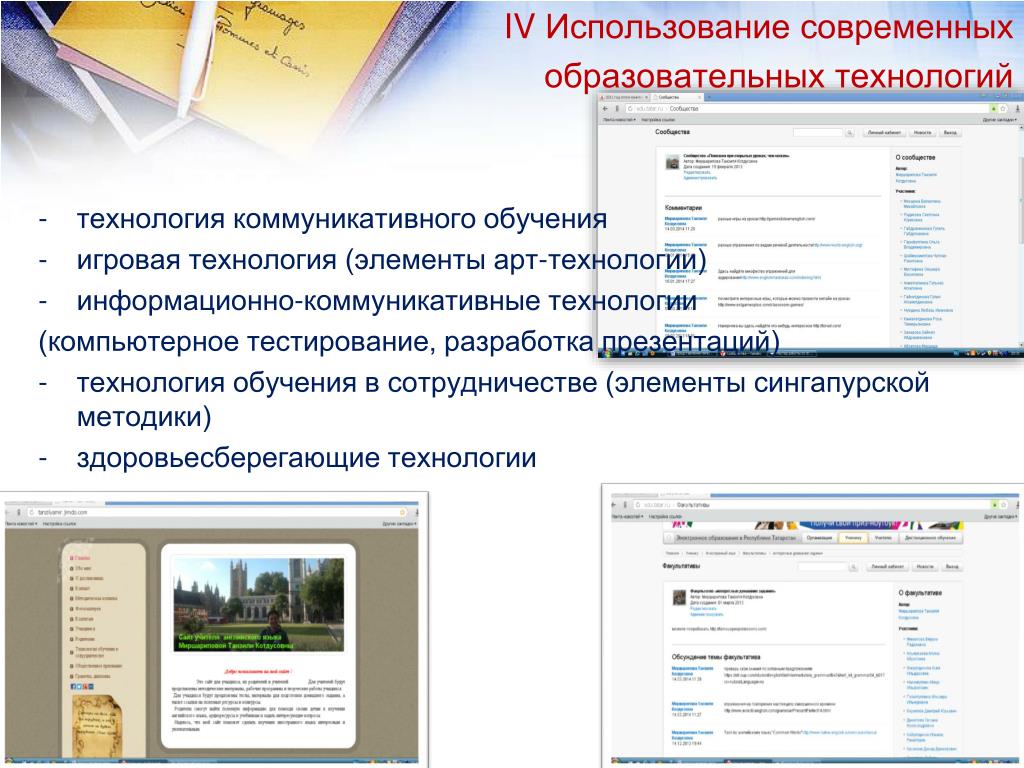Click header photo on jimdo site
Image resolution: width=1024 pixels, height=768 pixels.
pyautogui.click(x=259, y=605)
